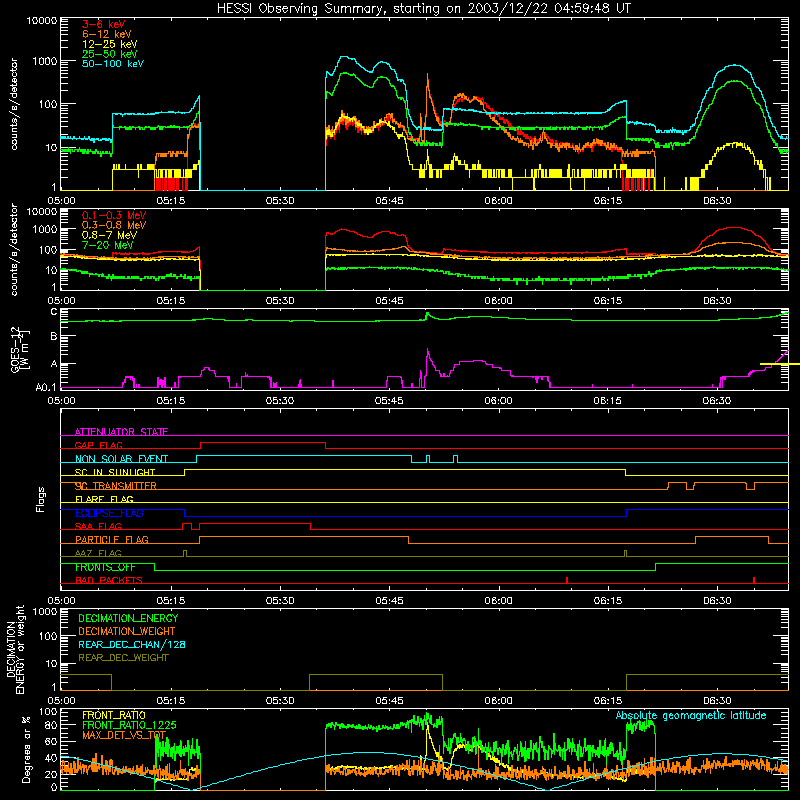Select the GAP_FLAG label
This screenshot has height=800, width=800.
(98, 445)
